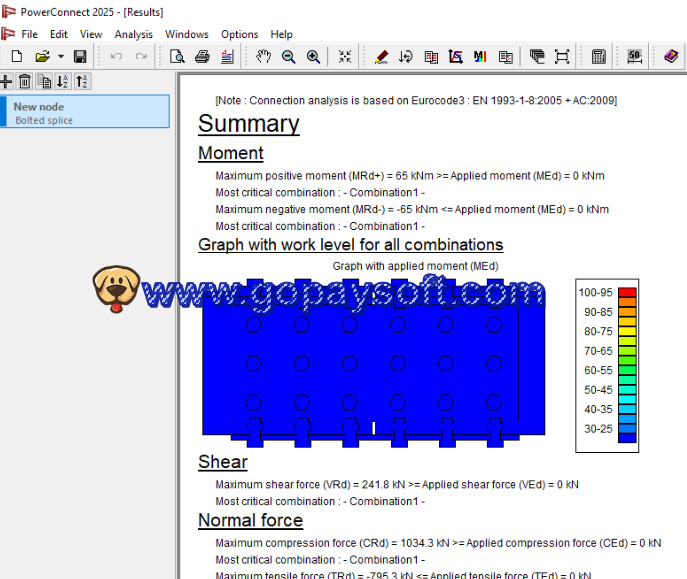Click the loads arrows icon
Screen dimensions: 687x579
406,56
